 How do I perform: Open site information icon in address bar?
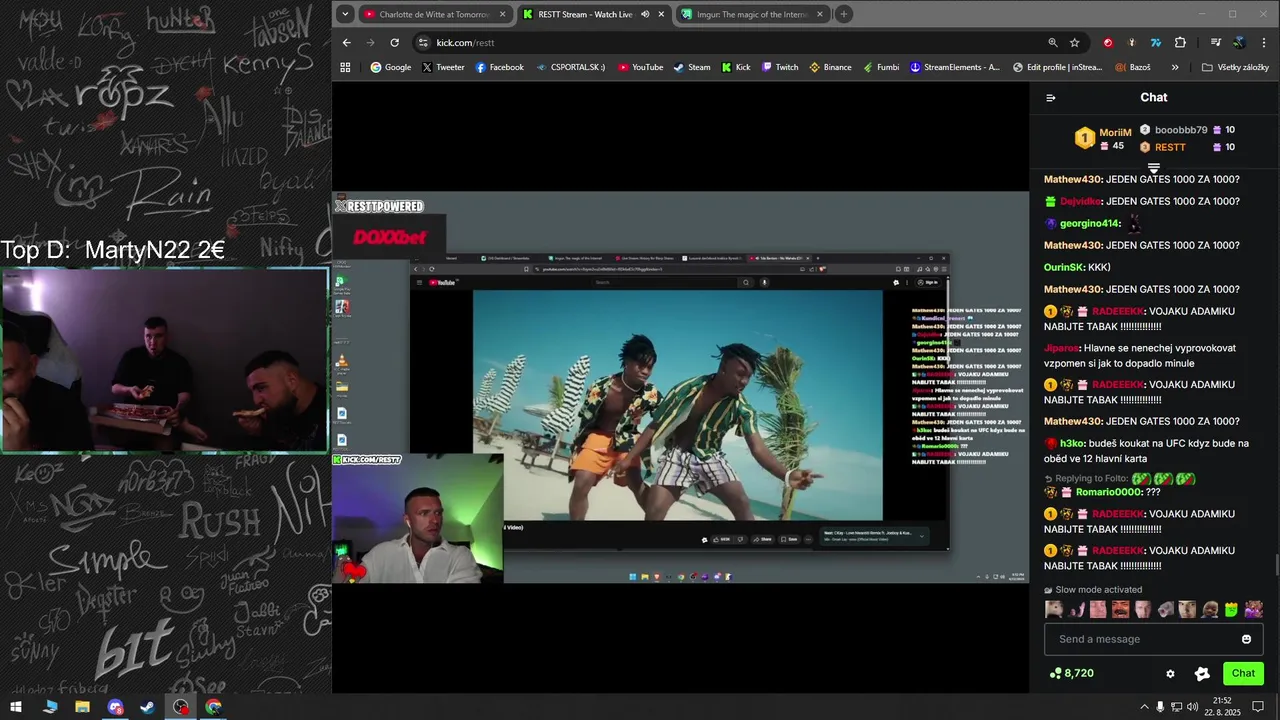tap(423, 43)
